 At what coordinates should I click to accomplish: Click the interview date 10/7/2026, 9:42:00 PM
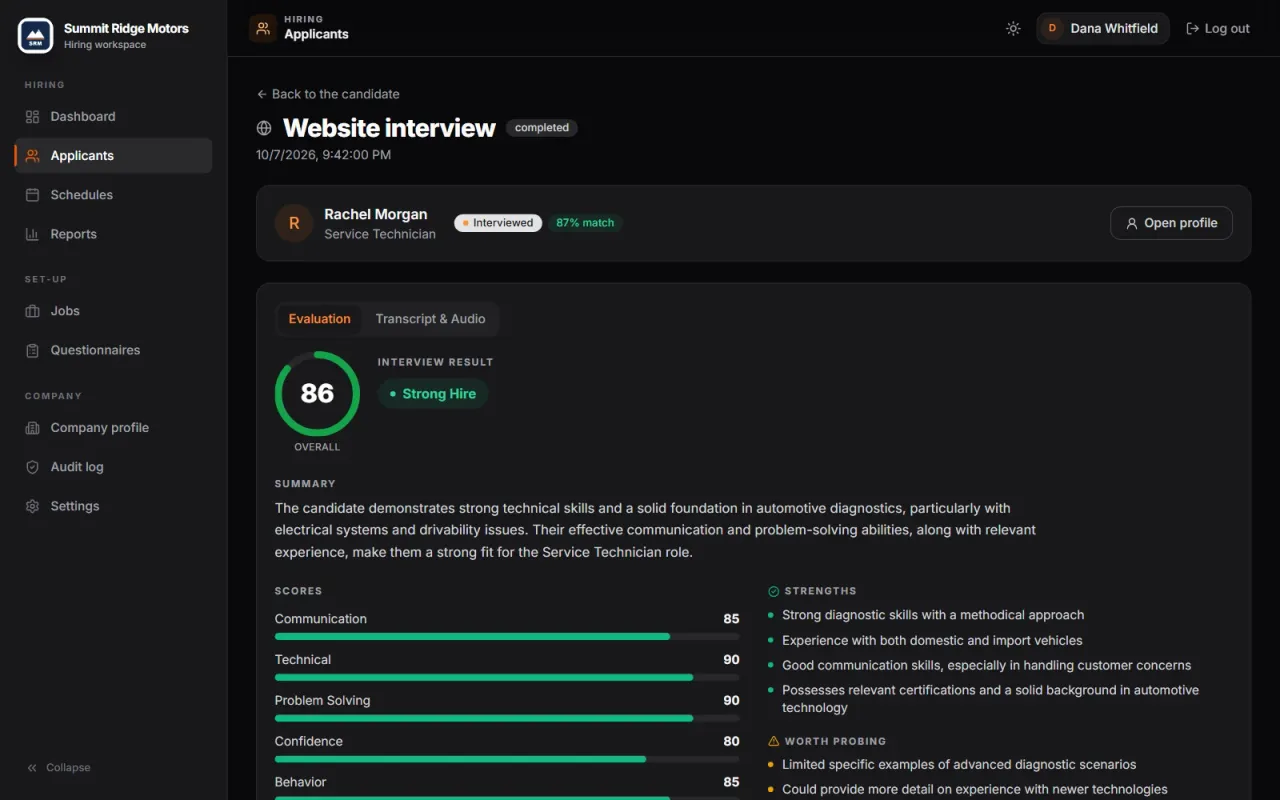(x=323, y=155)
